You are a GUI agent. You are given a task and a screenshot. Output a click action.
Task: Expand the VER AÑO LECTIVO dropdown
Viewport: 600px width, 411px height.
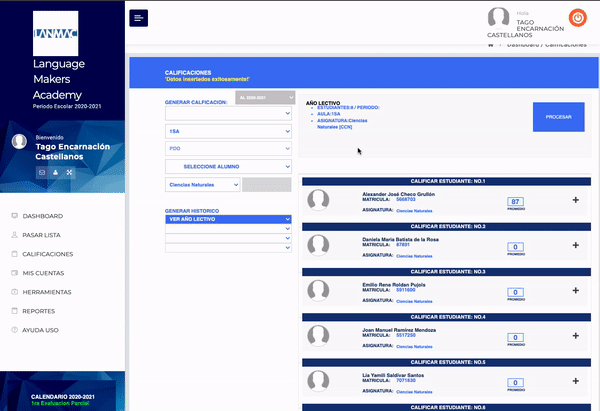[x=229, y=219]
